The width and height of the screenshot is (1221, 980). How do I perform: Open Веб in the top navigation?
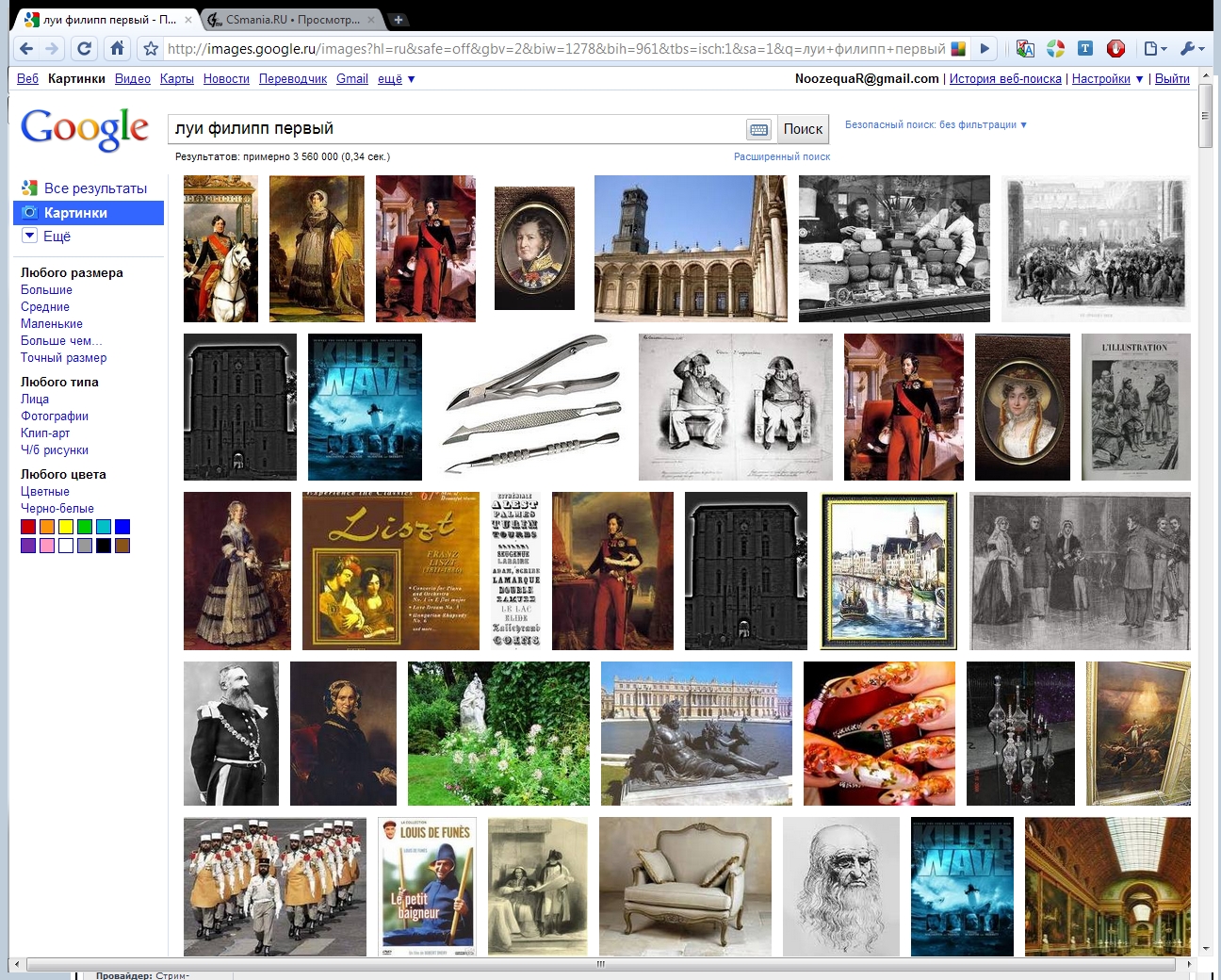[27, 79]
